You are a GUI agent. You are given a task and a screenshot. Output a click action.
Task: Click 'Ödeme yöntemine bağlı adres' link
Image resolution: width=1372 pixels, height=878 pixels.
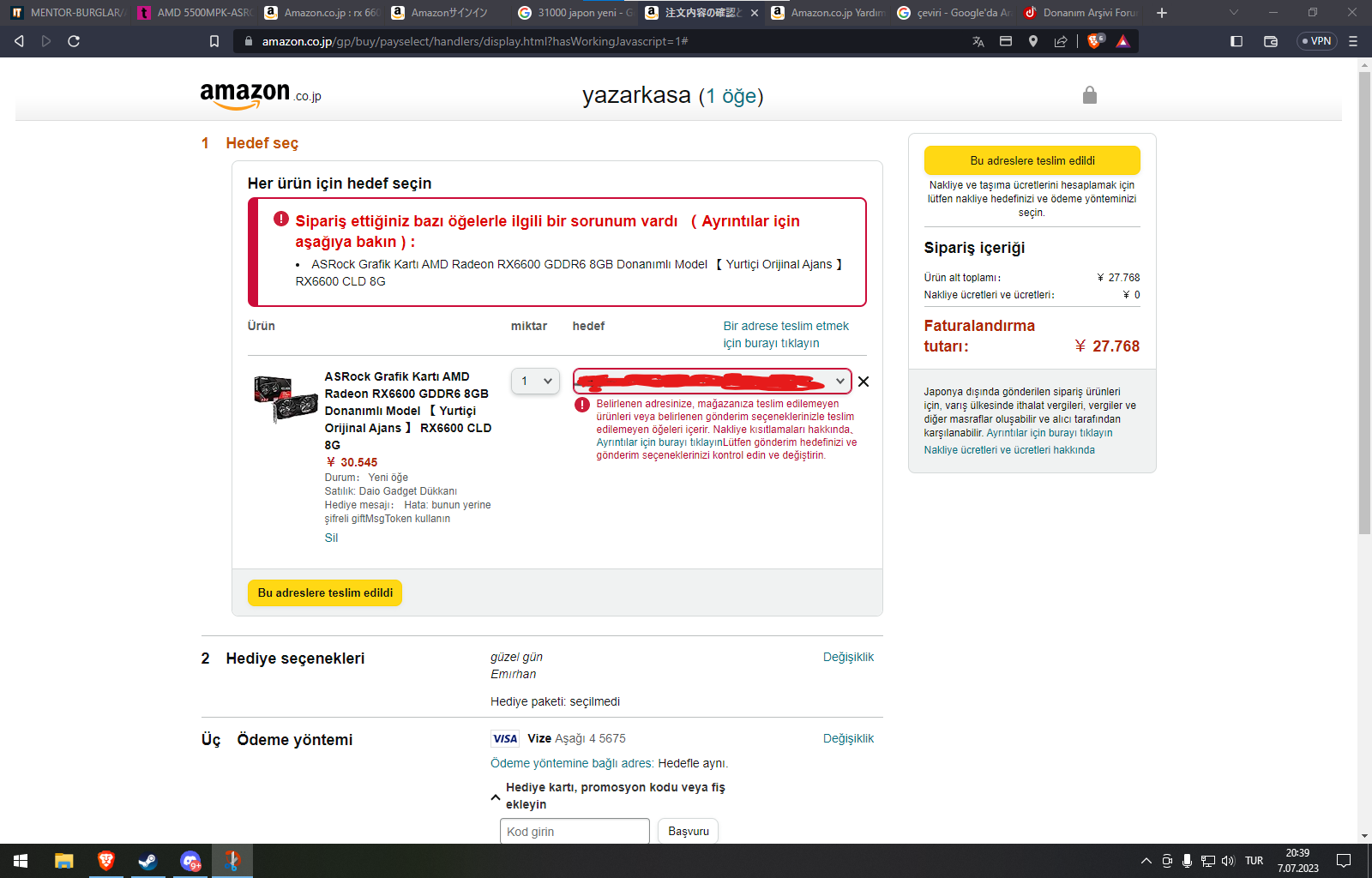(572, 763)
